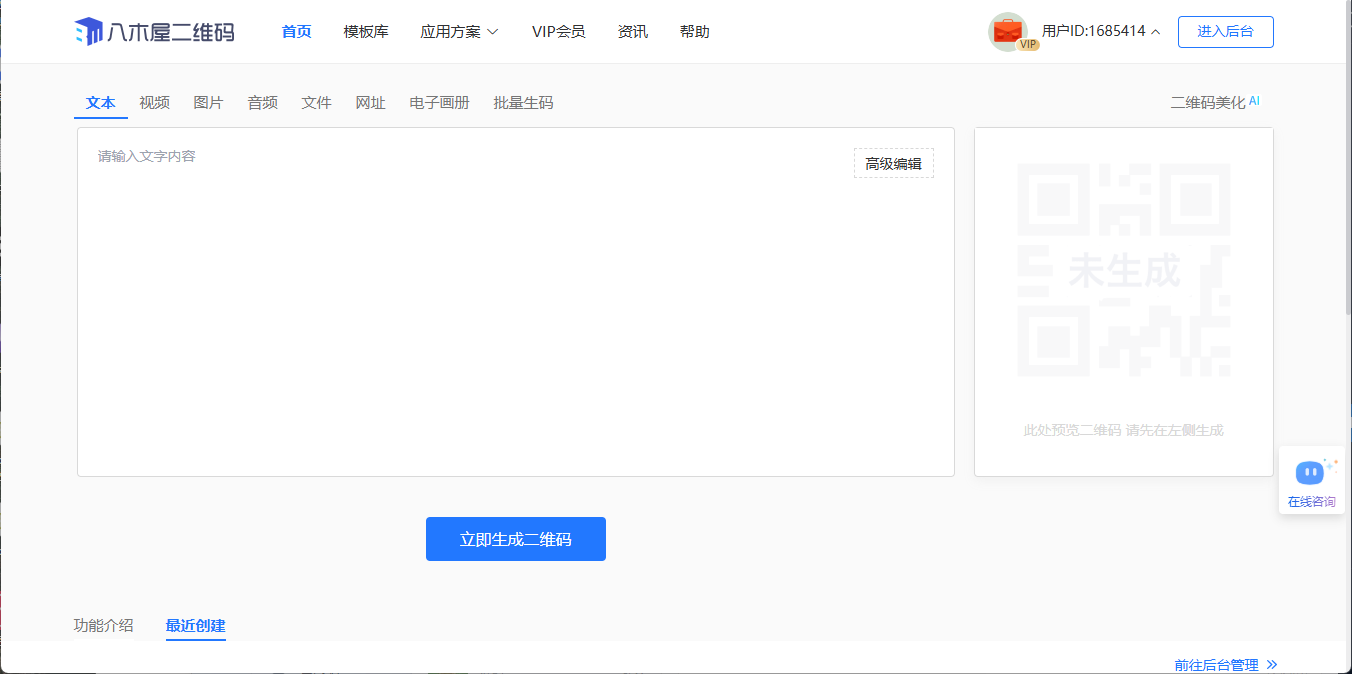Image resolution: width=1352 pixels, height=674 pixels.
Task: Click the 高级编辑 button
Action: [x=894, y=163]
